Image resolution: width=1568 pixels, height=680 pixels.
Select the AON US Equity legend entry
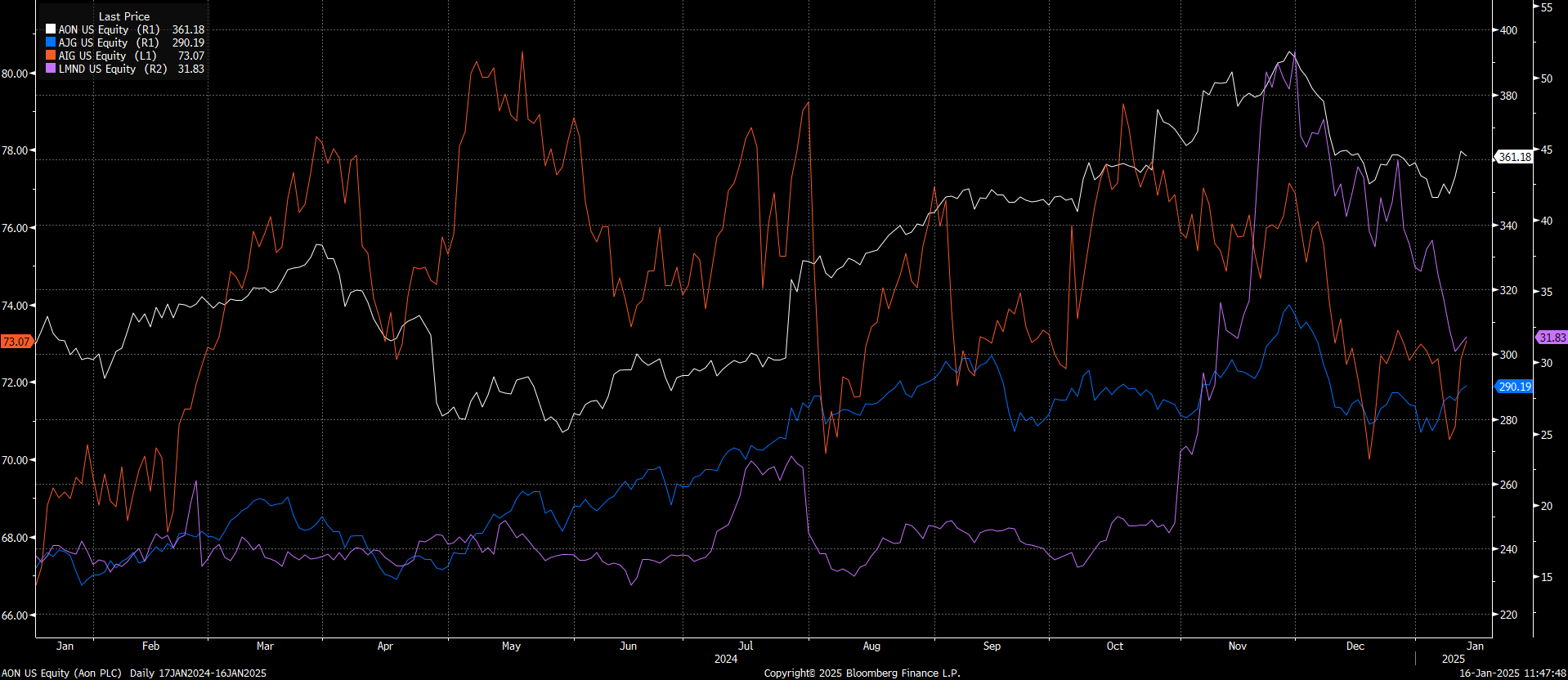pos(109,29)
